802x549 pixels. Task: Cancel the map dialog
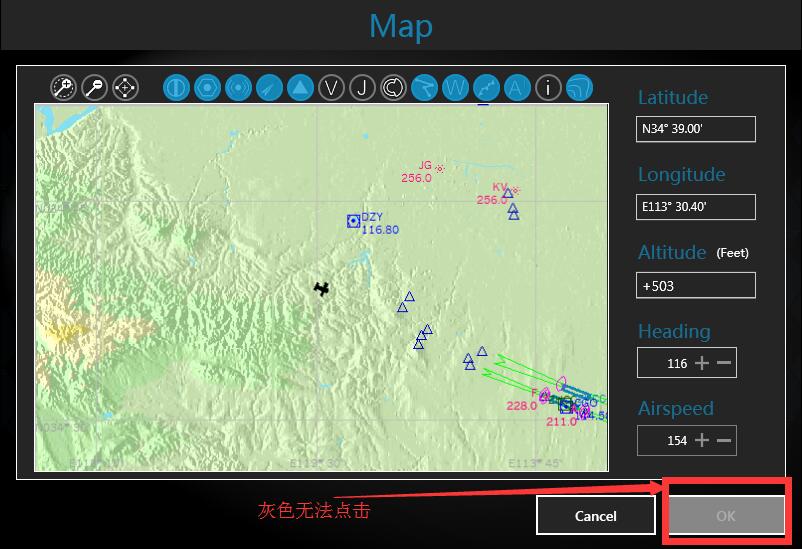(596, 515)
